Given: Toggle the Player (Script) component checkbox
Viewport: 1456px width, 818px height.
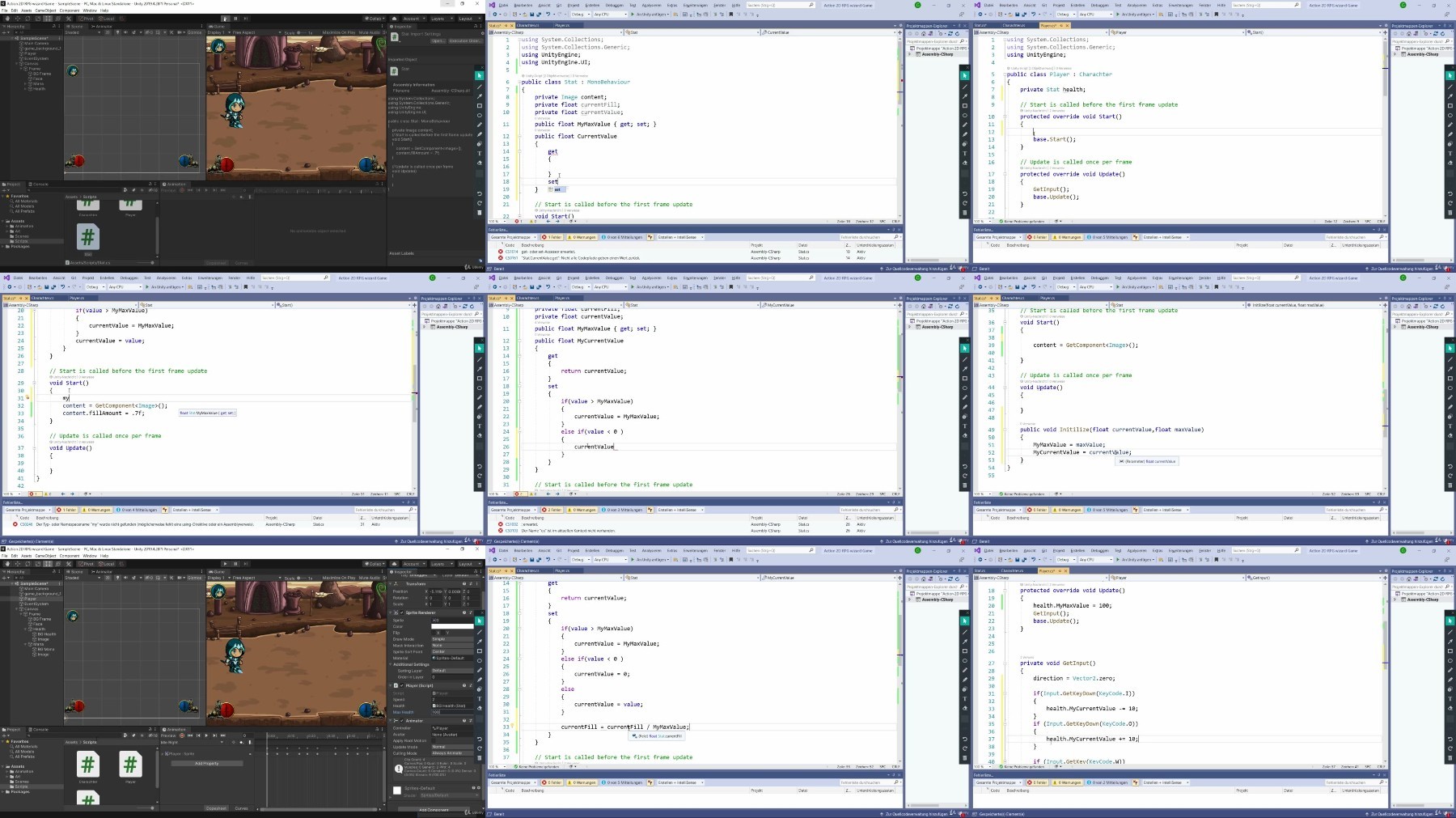Looking at the screenshot, I should [402, 685].
